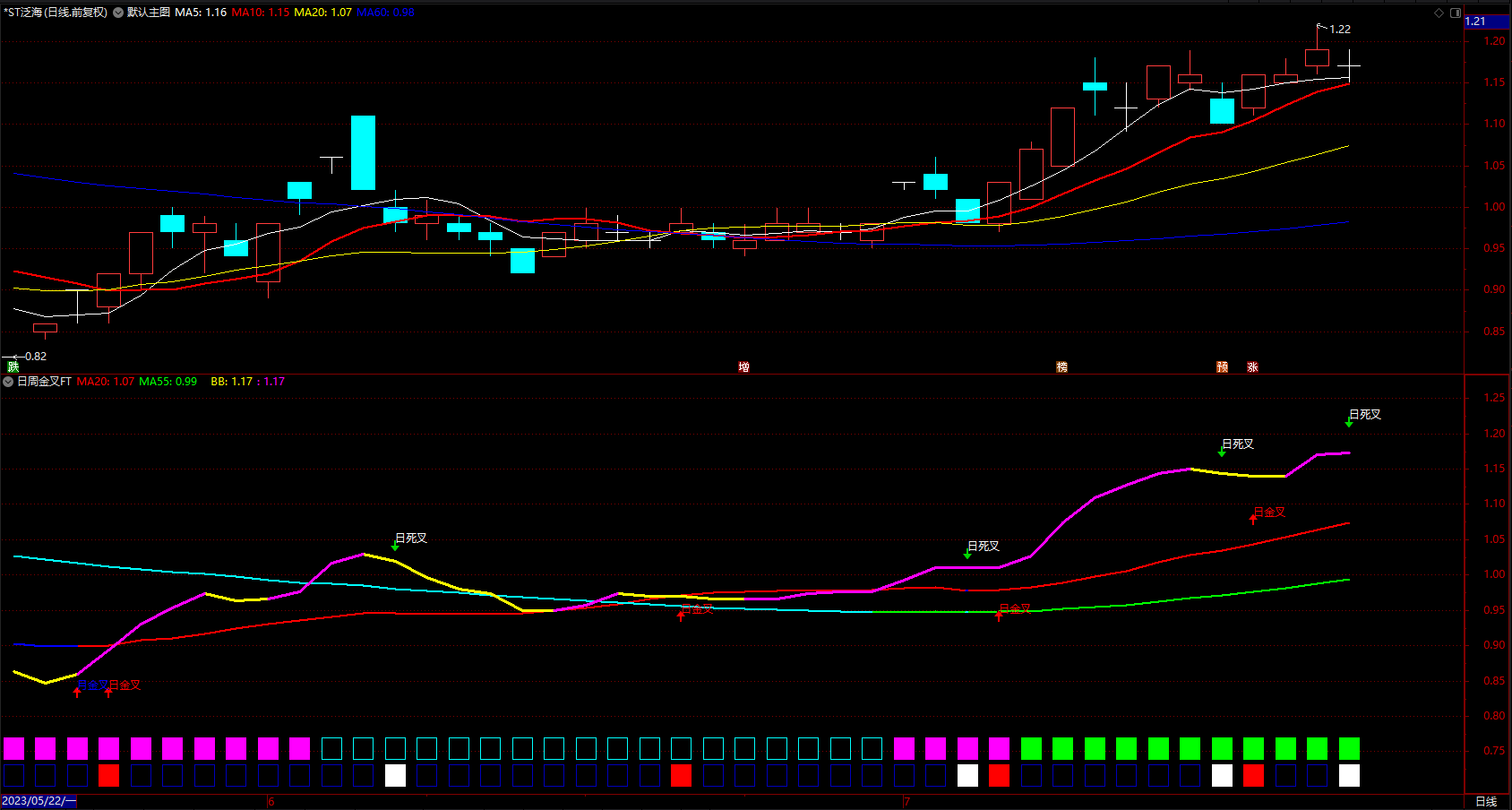Click the green 跌 event marker
Screen dimensions: 1512x810
(x=13, y=366)
